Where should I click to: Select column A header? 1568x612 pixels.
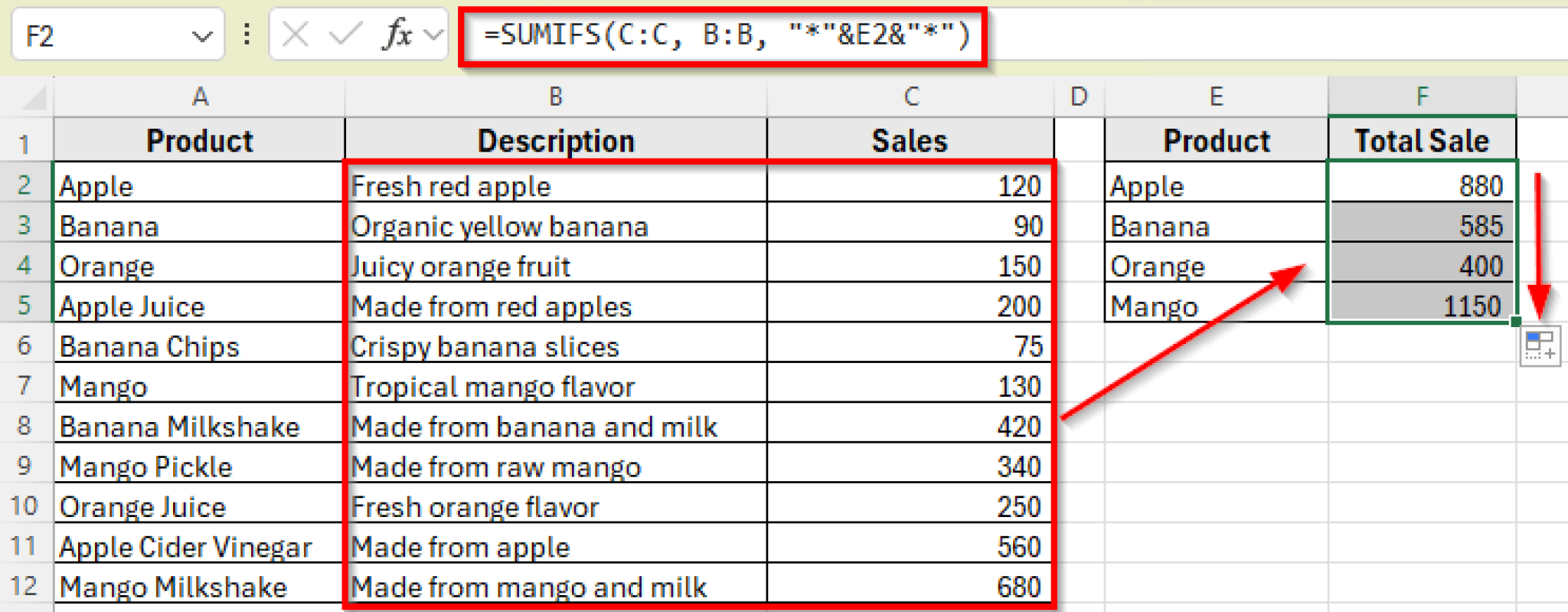[x=199, y=97]
